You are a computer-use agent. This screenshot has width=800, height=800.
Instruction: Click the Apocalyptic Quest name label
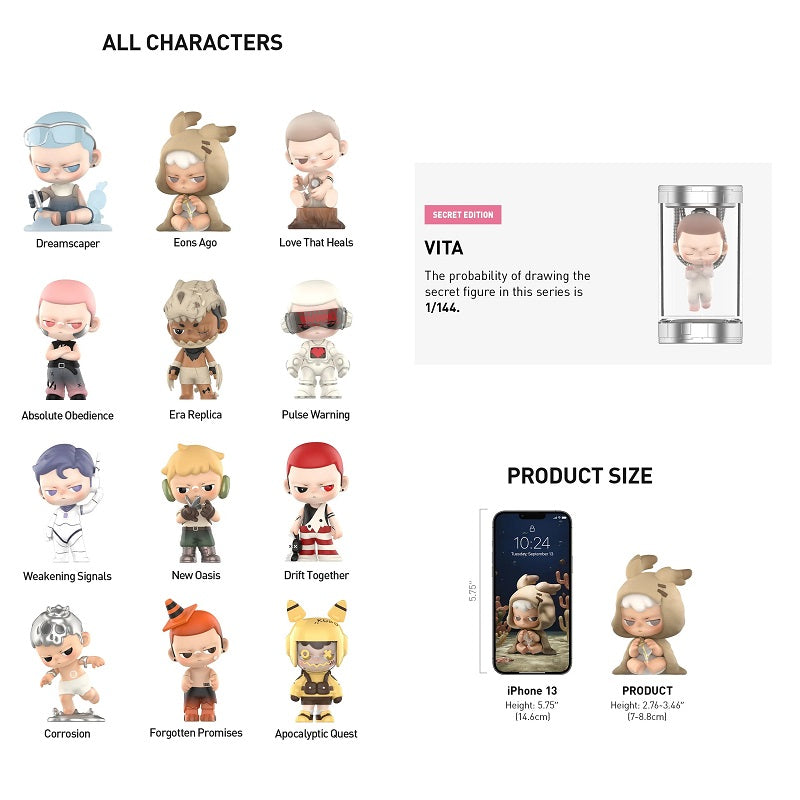[316, 734]
